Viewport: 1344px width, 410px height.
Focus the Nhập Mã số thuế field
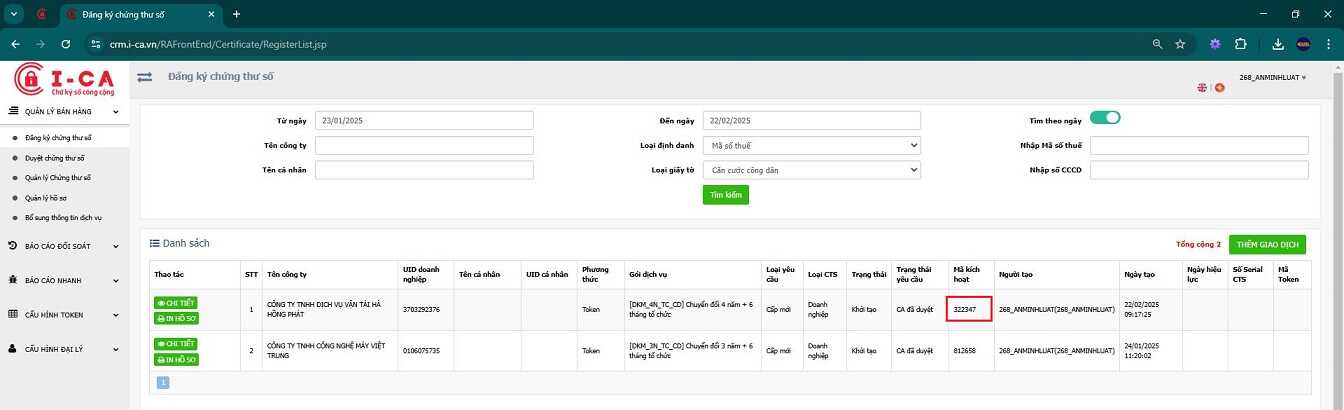1199,145
